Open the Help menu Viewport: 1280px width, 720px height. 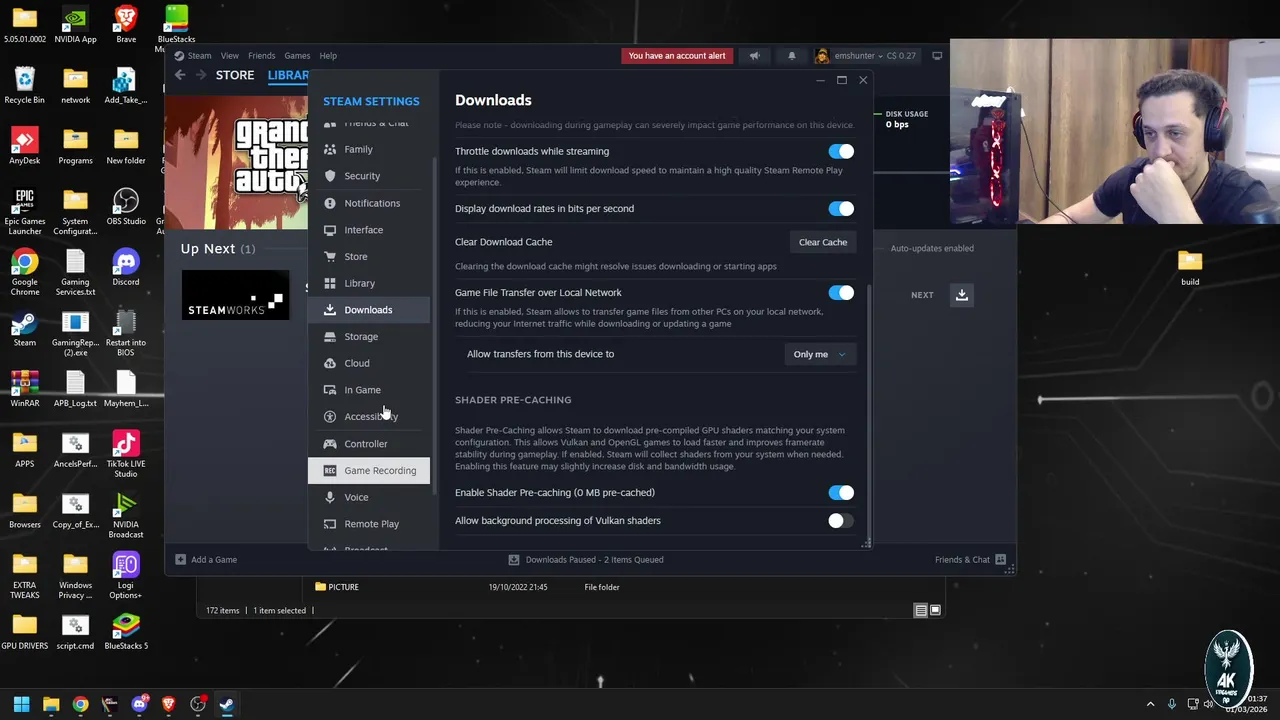[x=328, y=56]
